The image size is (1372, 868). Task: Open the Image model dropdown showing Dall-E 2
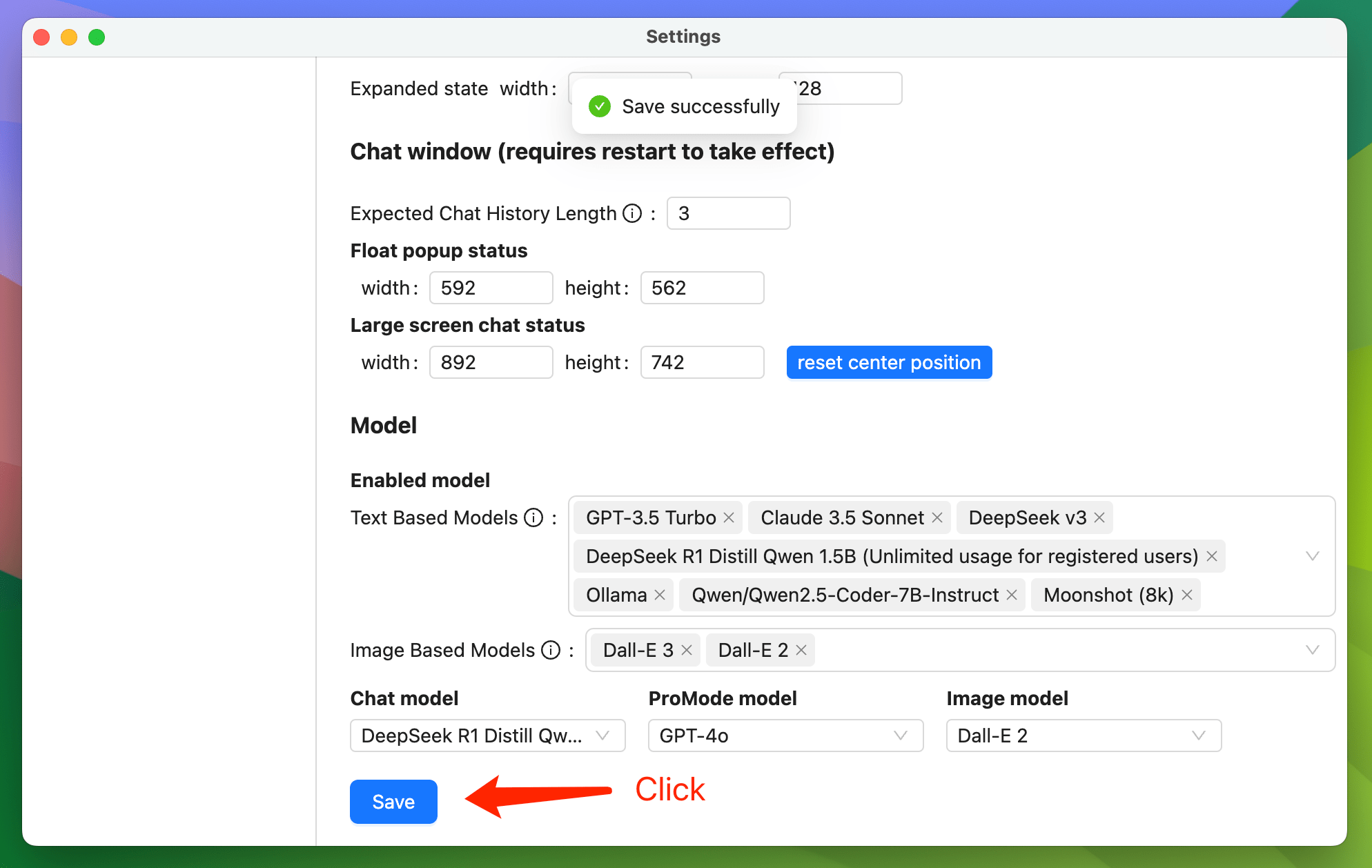[1084, 736]
